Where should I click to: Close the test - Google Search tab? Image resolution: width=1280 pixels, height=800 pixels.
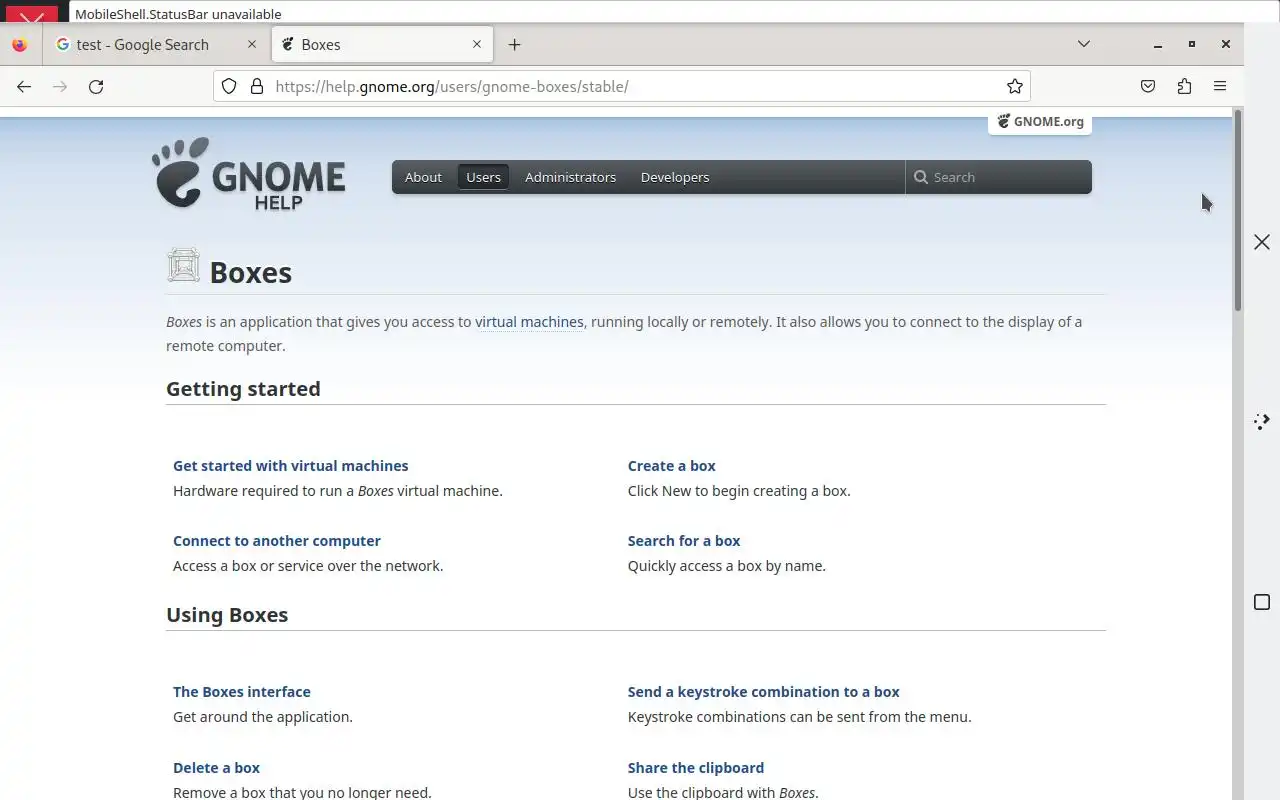tap(251, 45)
